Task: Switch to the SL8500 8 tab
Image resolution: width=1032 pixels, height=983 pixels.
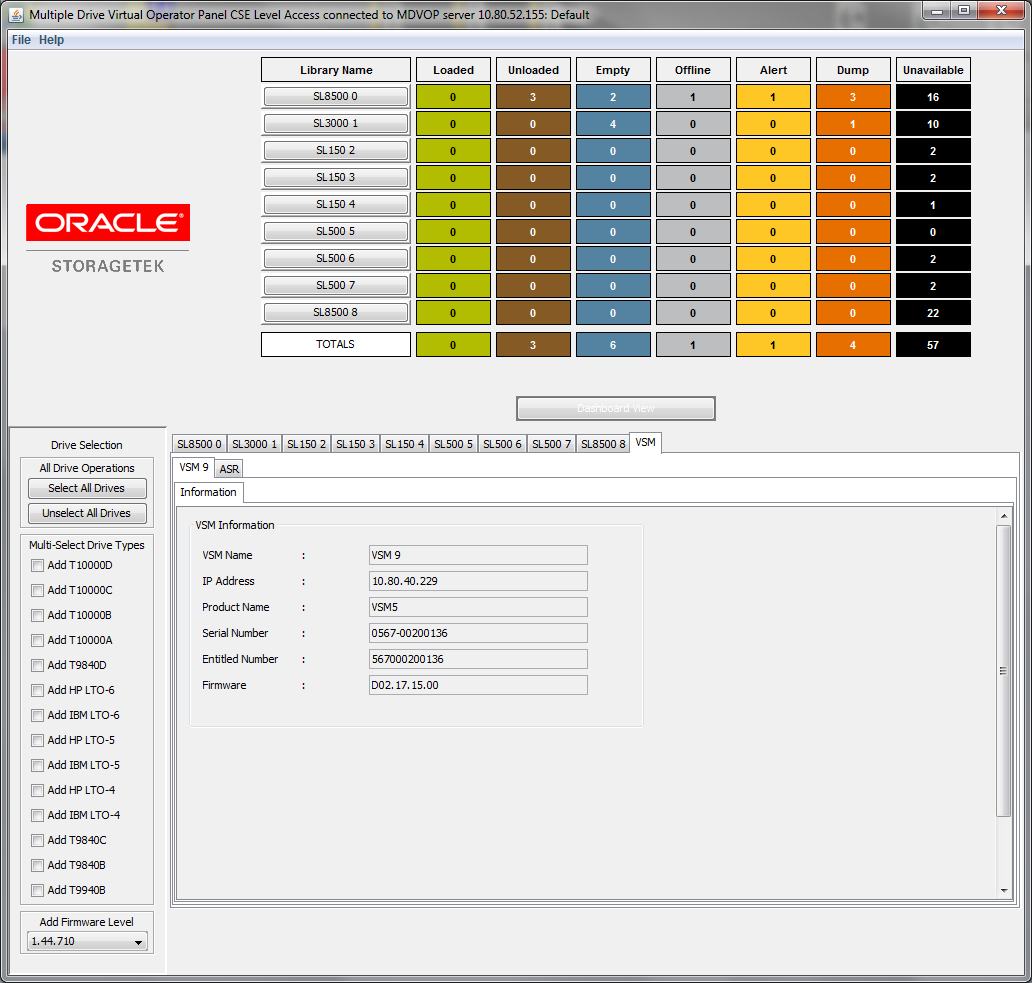Action: [603, 444]
